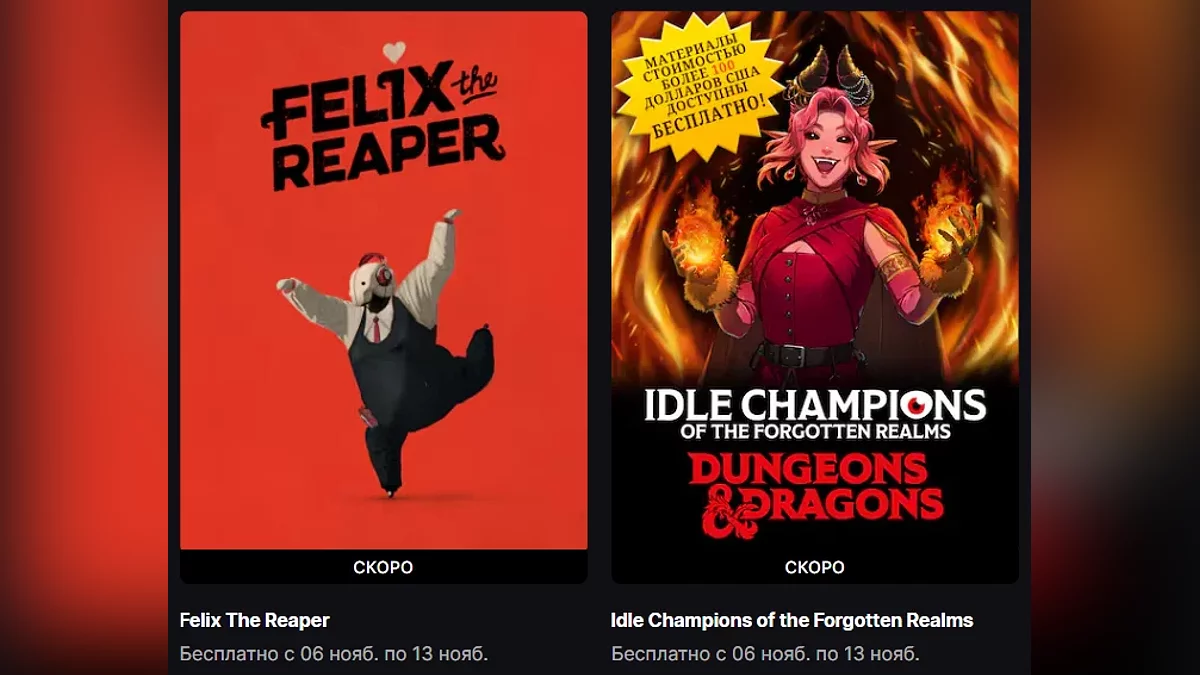Select the Felix The Reaper cover art

pos(384,280)
